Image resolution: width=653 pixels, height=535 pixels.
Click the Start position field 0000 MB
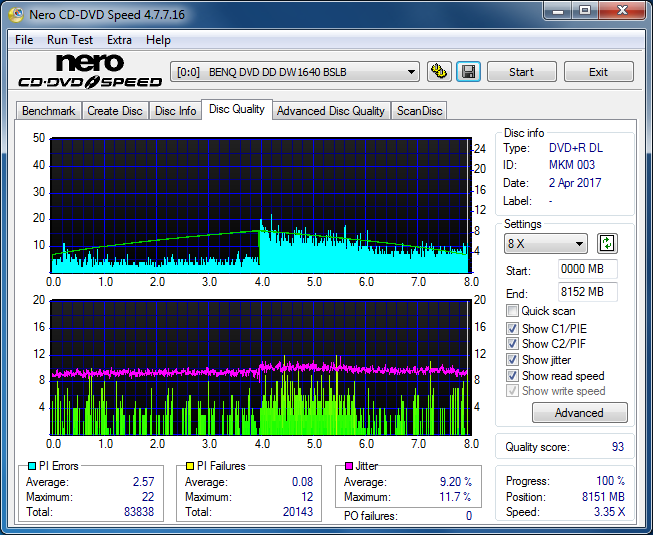pyautogui.click(x=588, y=269)
